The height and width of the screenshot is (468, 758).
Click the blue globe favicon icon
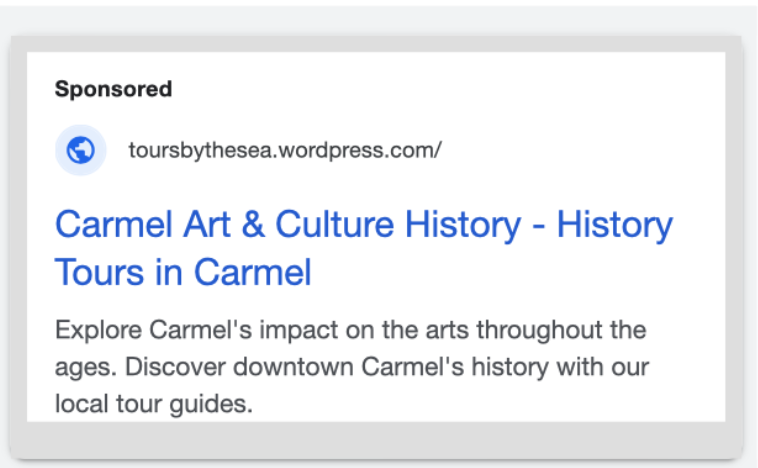coord(81,150)
